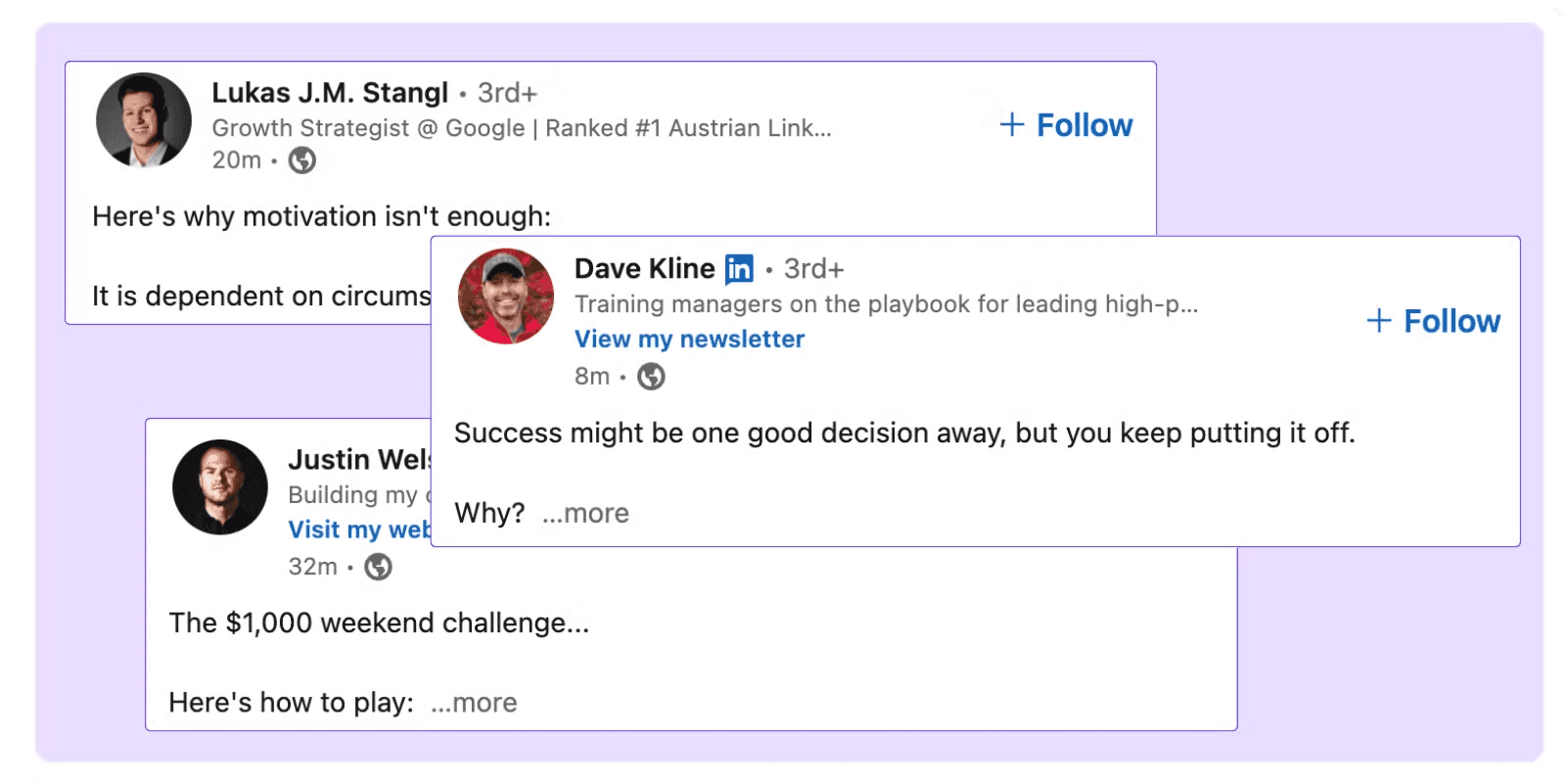
Task: Open Justin Welsh's Visit my website link
Action: coord(359,530)
